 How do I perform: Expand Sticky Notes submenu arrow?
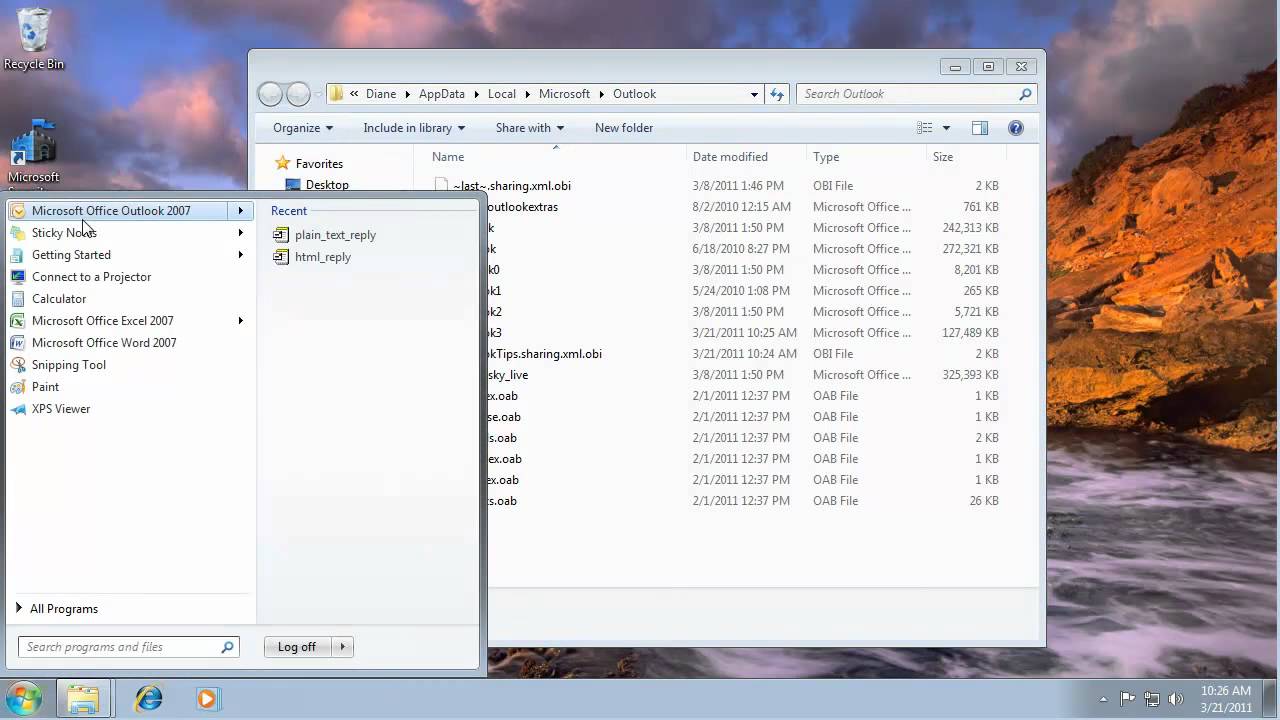tap(240, 233)
